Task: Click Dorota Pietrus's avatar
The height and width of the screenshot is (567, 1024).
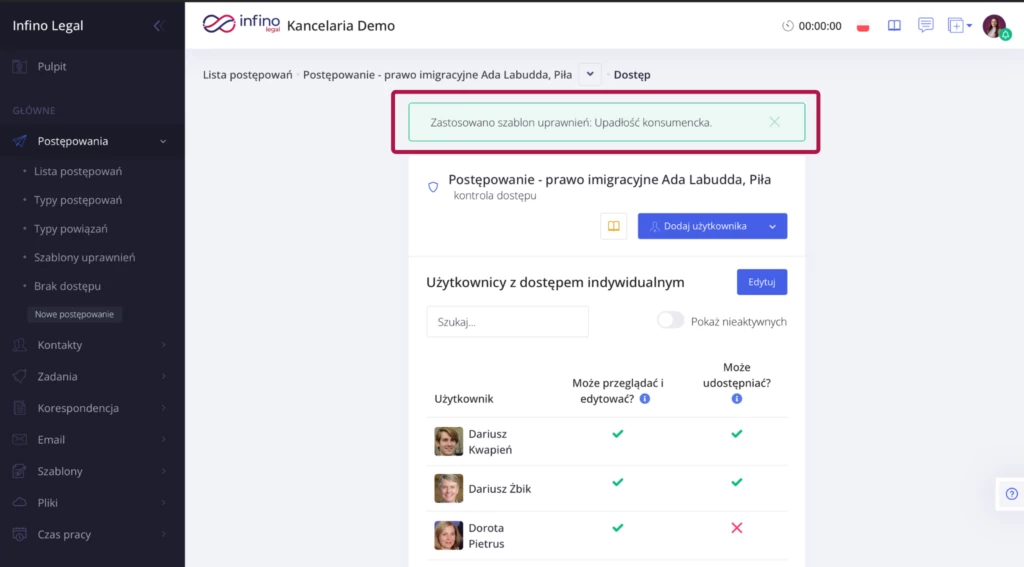Action: [449, 536]
